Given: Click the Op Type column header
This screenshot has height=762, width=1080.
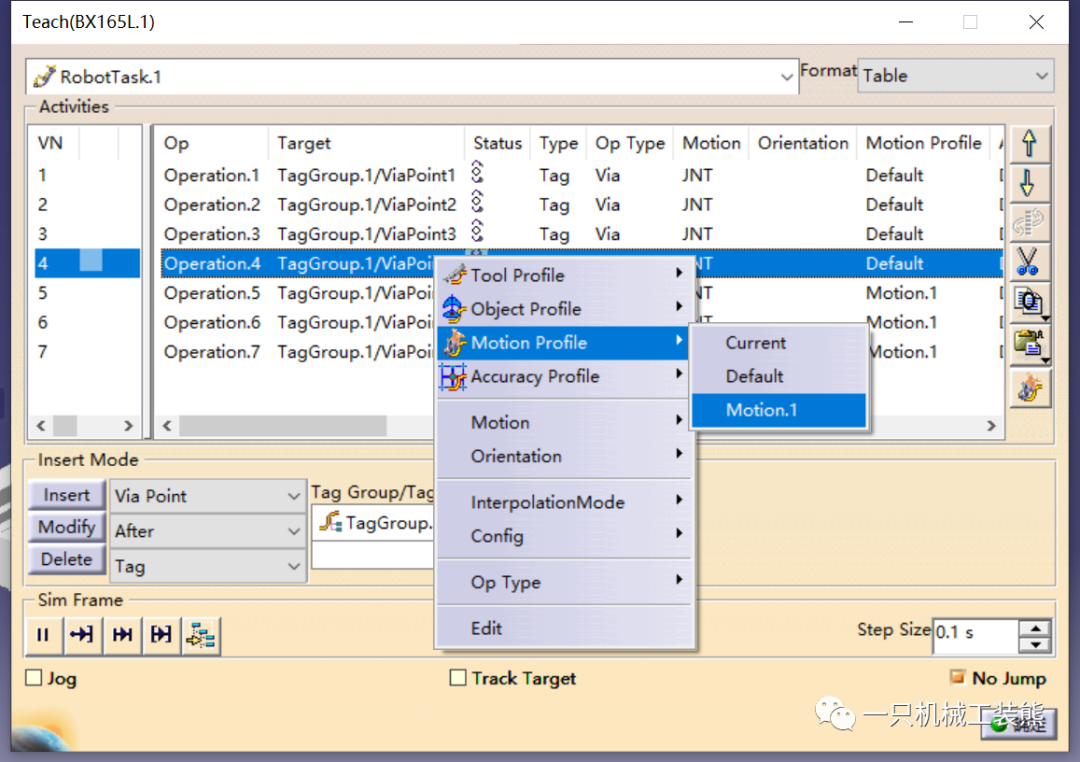Looking at the screenshot, I should click(630, 143).
